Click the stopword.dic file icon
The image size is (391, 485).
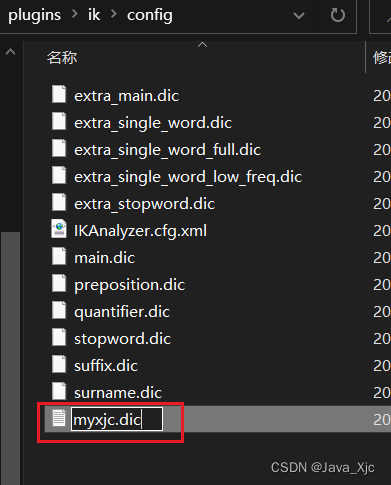tap(59, 337)
